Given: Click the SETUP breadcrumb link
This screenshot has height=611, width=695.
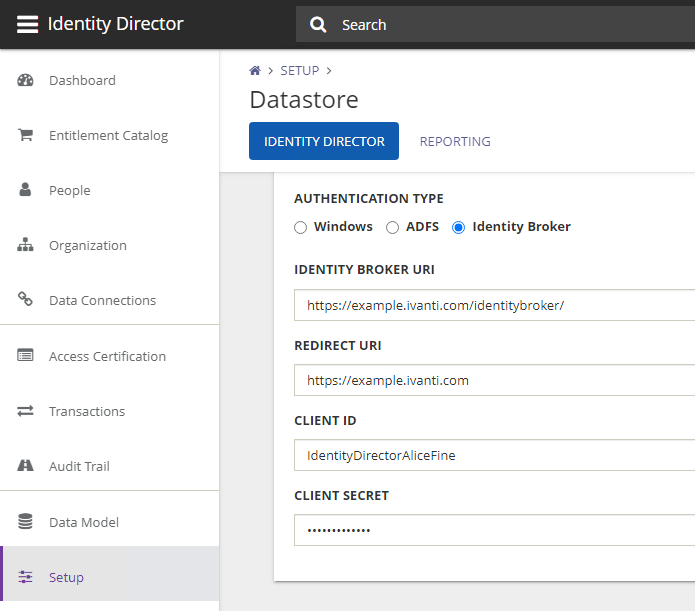Looking at the screenshot, I should click(300, 71).
